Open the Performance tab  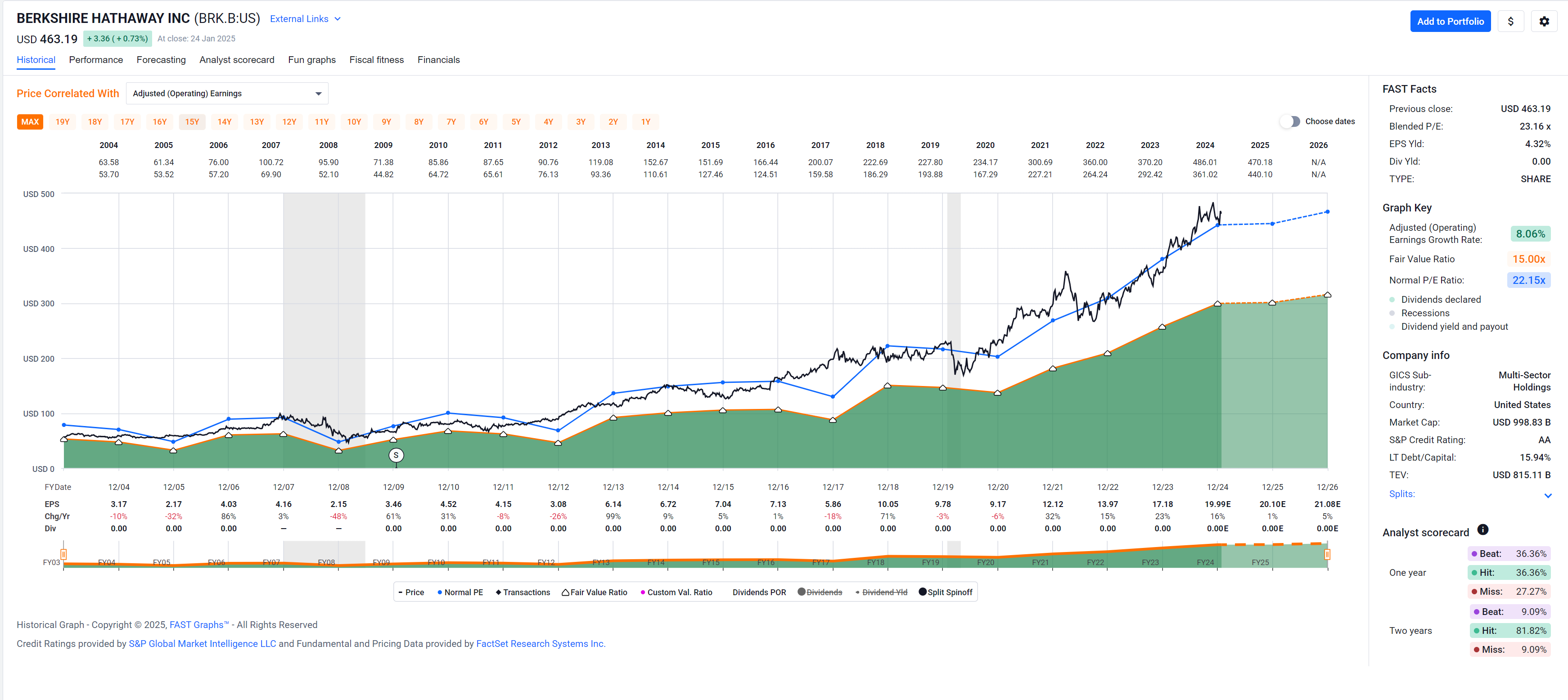pos(95,60)
